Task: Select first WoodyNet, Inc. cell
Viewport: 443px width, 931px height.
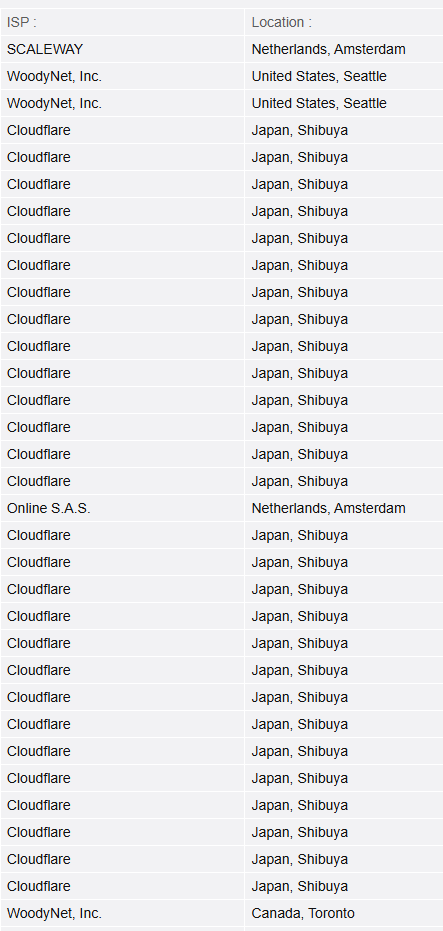Action: [122, 76]
